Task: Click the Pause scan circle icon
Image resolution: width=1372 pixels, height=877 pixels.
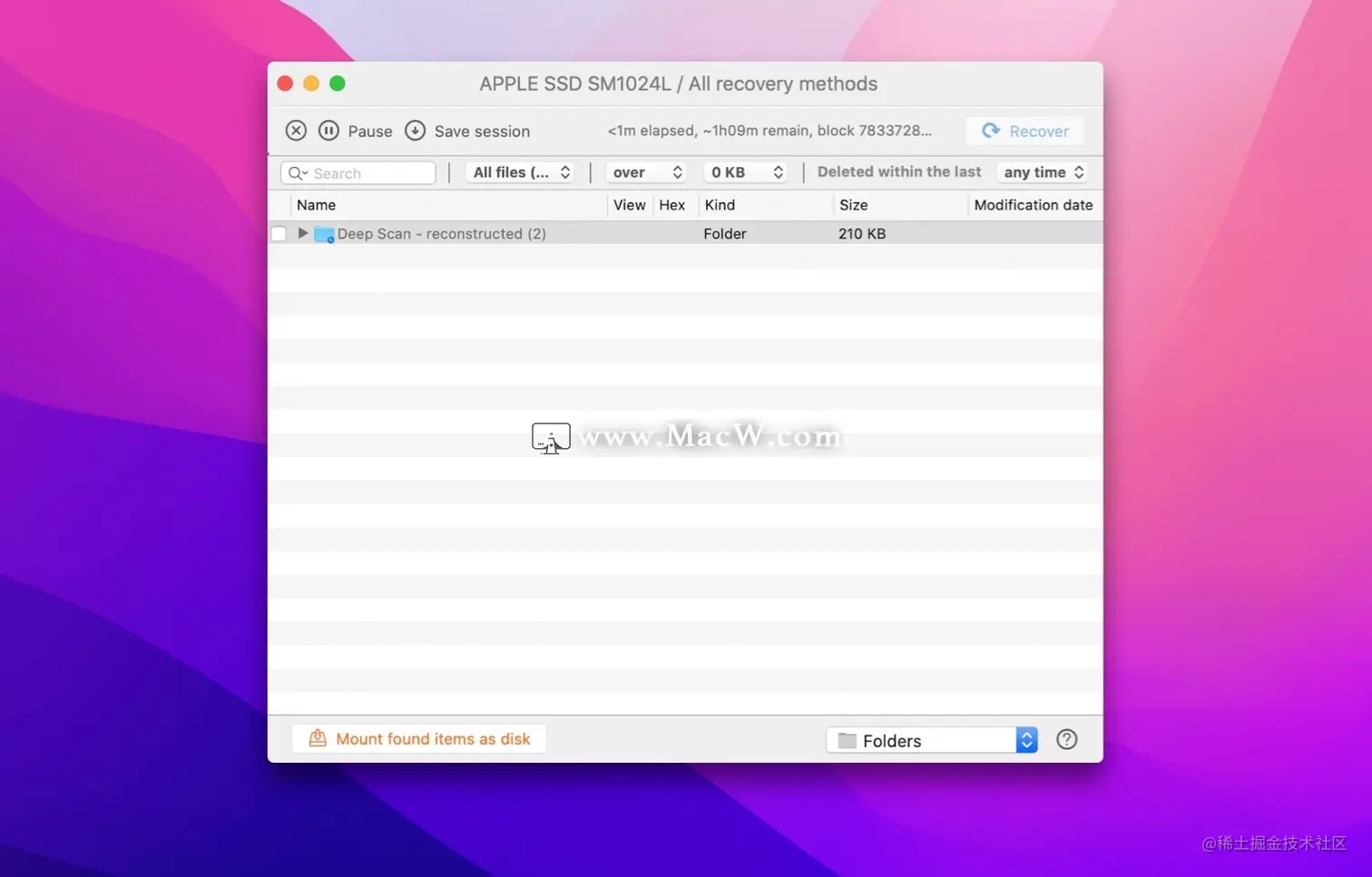Action: [328, 131]
